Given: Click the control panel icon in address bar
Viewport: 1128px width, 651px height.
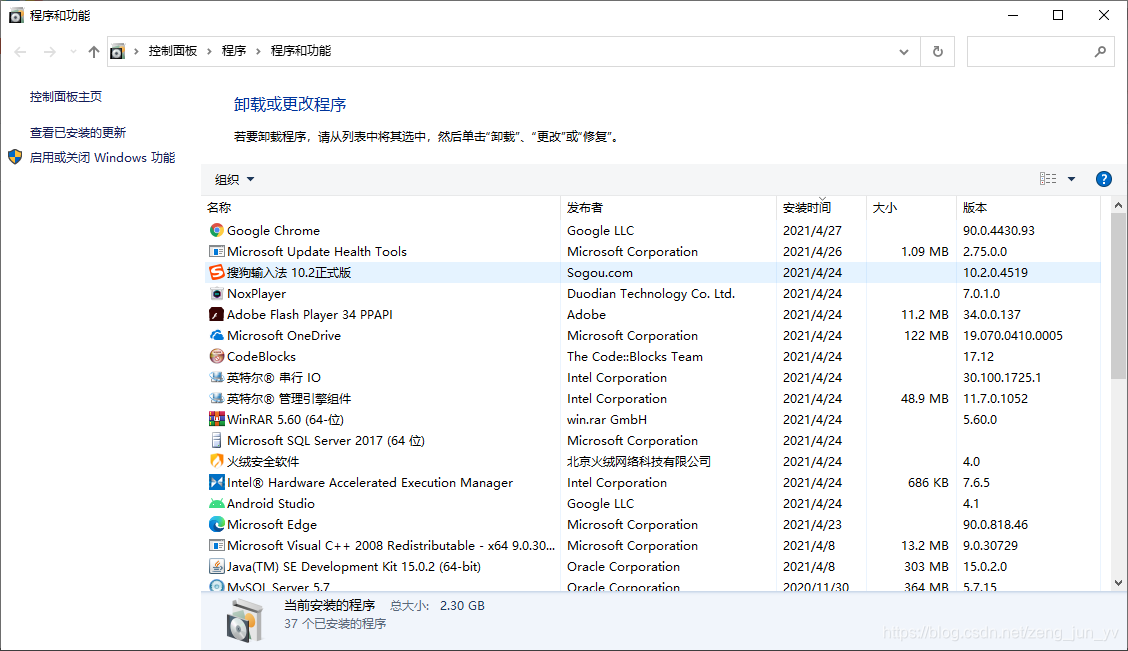Looking at the screenshot, I should [x=117, y=51].
